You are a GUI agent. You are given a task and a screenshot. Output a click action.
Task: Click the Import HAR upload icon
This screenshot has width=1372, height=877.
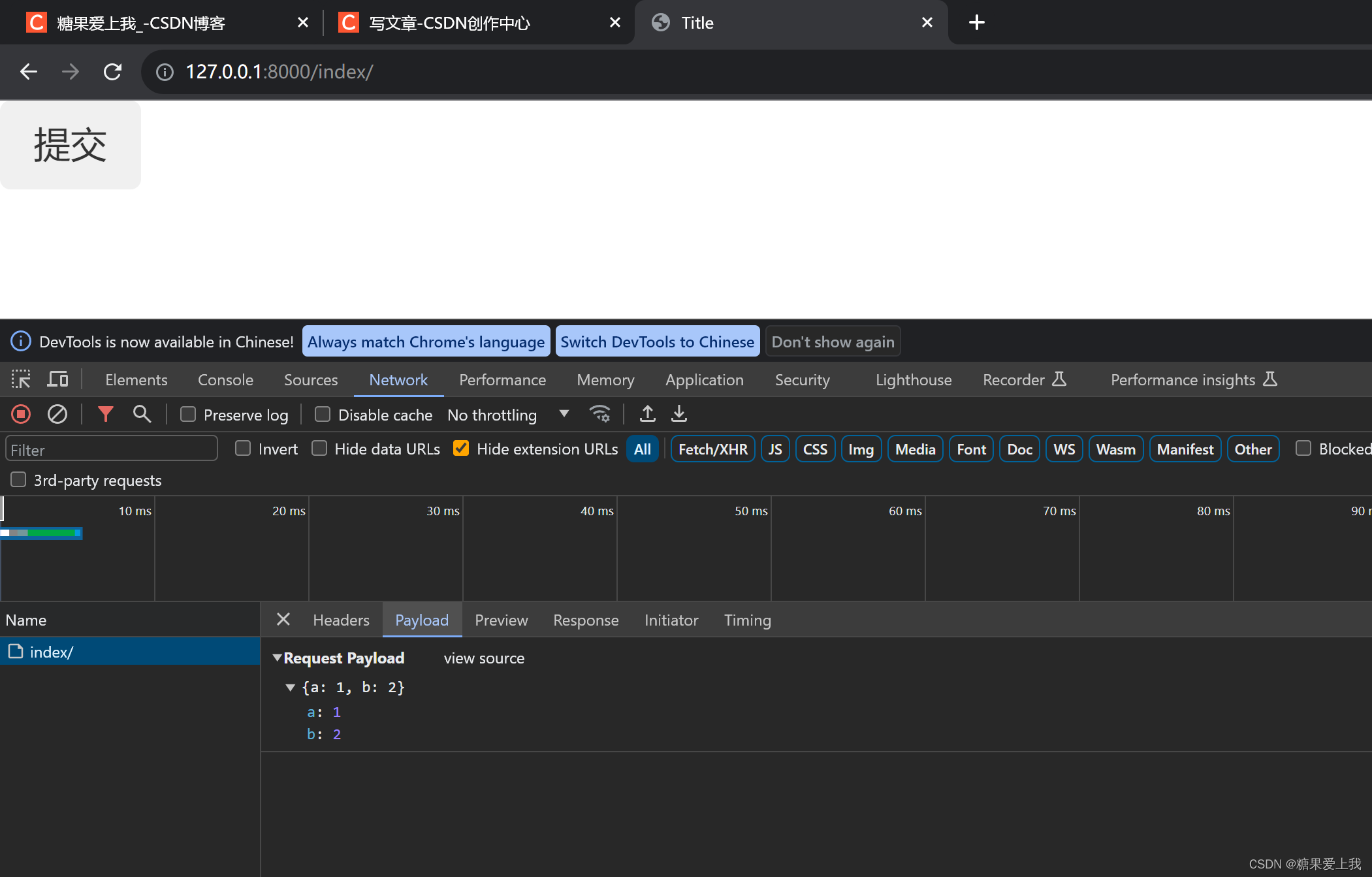647,414
